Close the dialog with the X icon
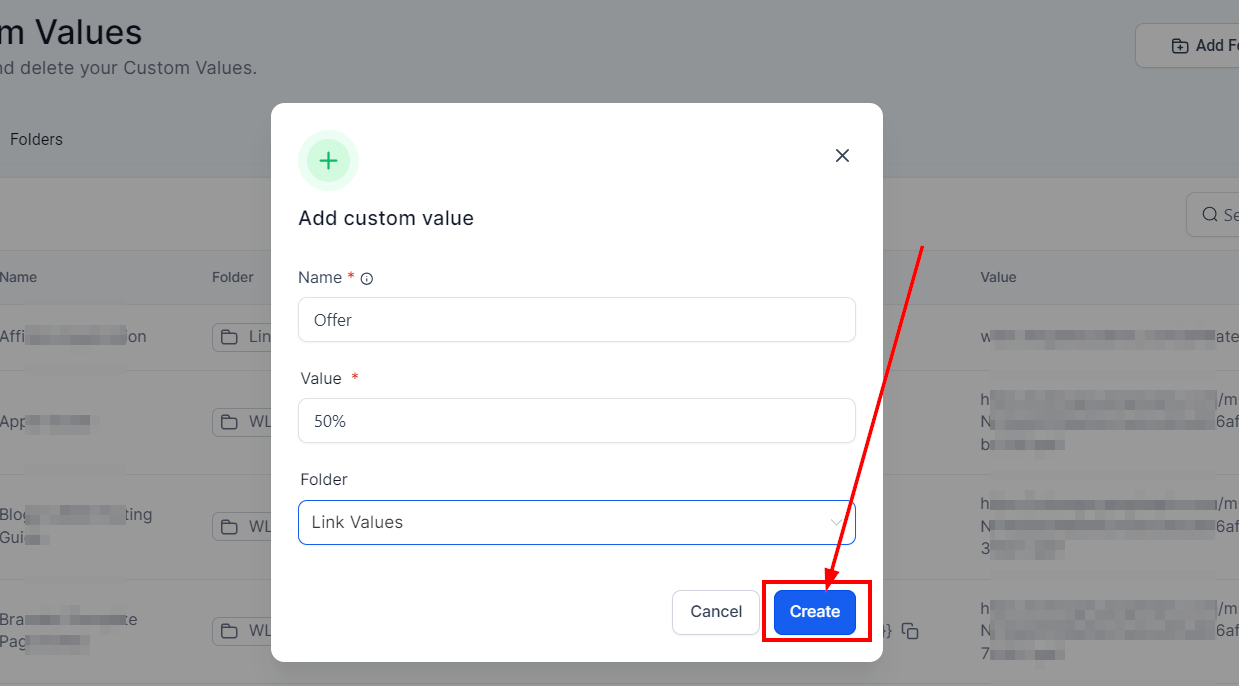 [842, 155]
